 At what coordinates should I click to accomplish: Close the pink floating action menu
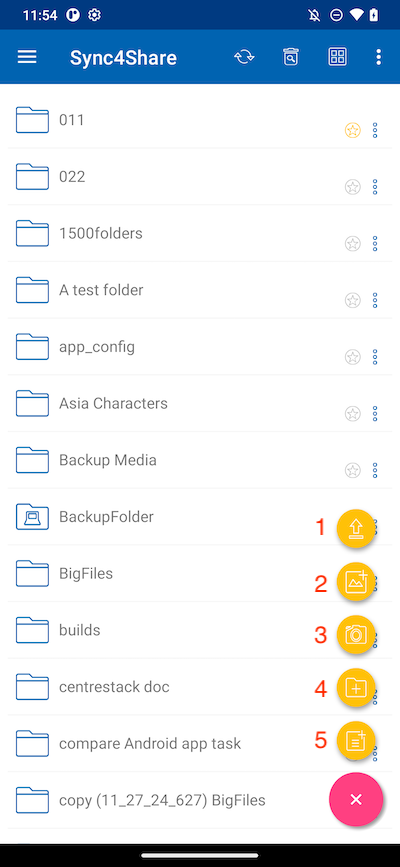pyautogui.click(x=356, y=799)
